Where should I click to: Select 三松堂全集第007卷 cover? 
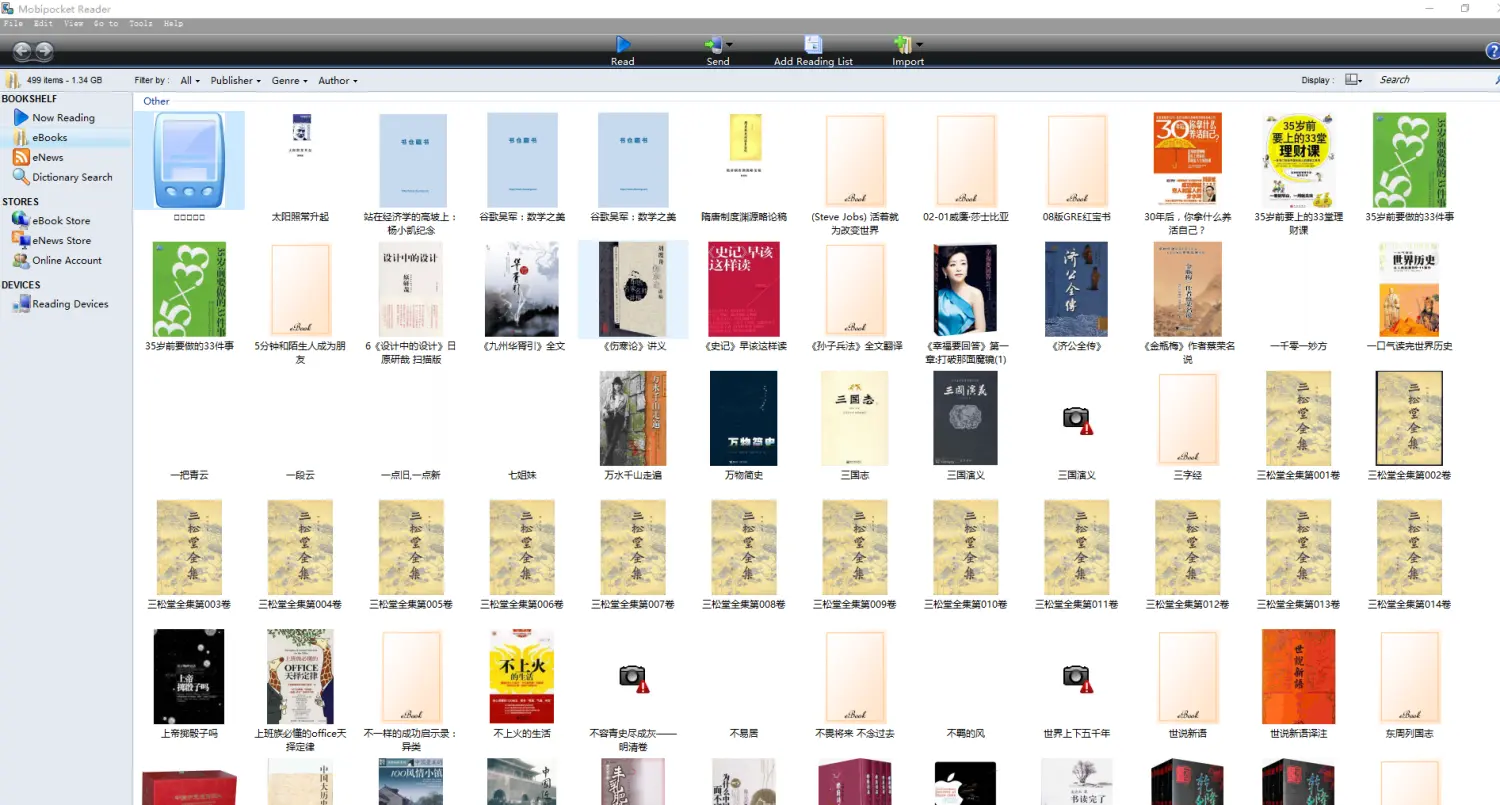pos(633,547)
